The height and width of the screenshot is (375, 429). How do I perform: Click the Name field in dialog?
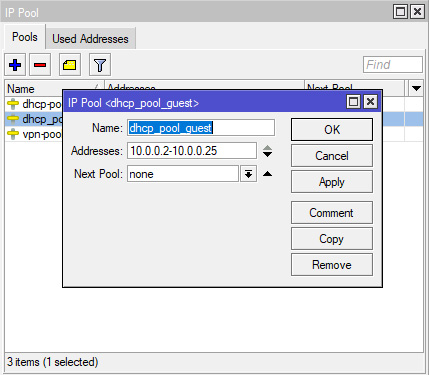coord(201,128)
